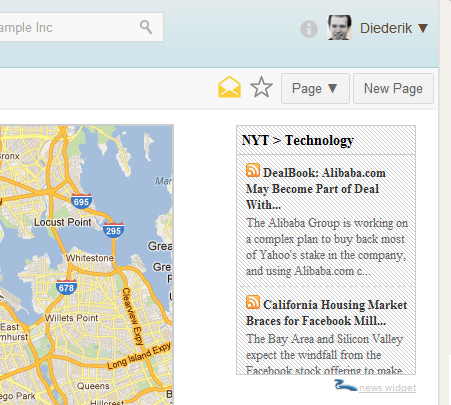Click Diederik's profile photo

coord(339,28)
